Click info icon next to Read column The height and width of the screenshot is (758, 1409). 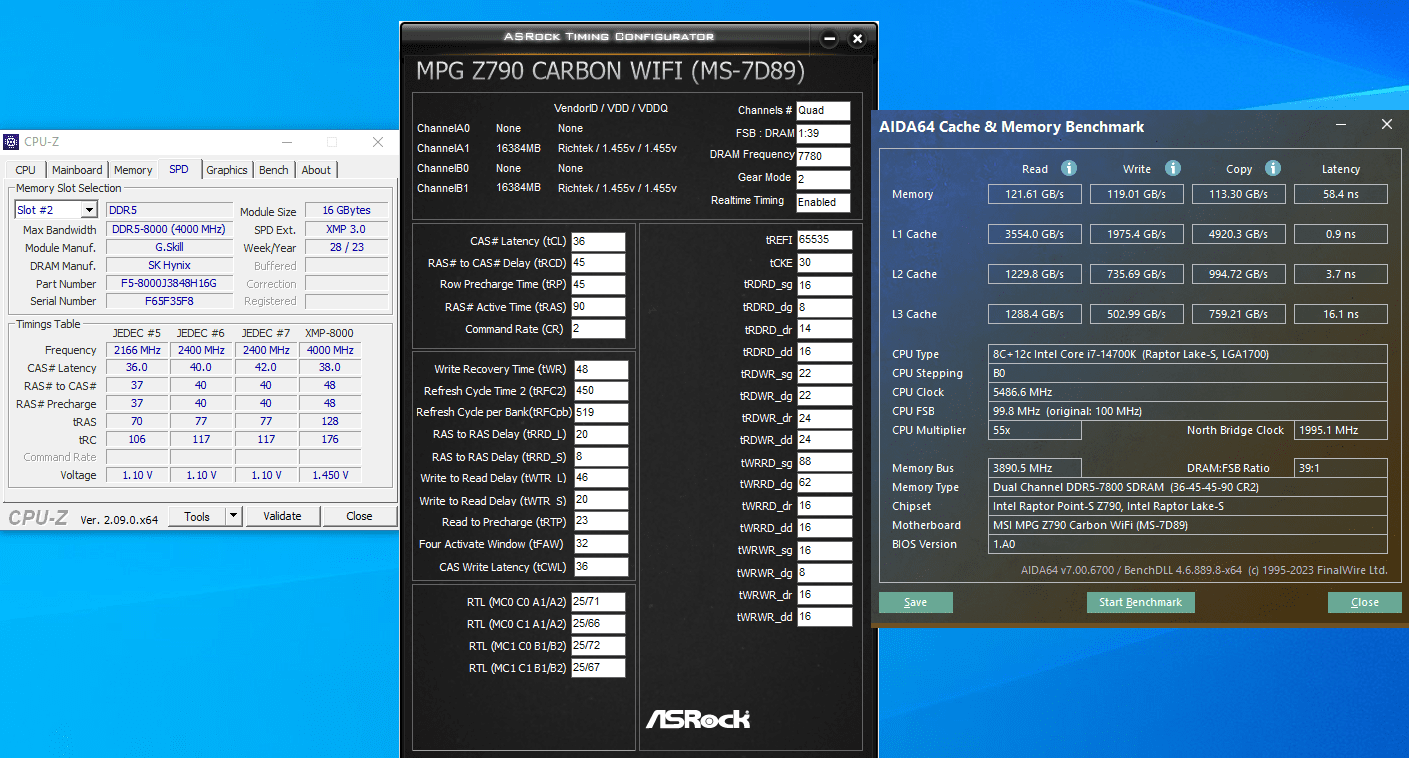1069,168
